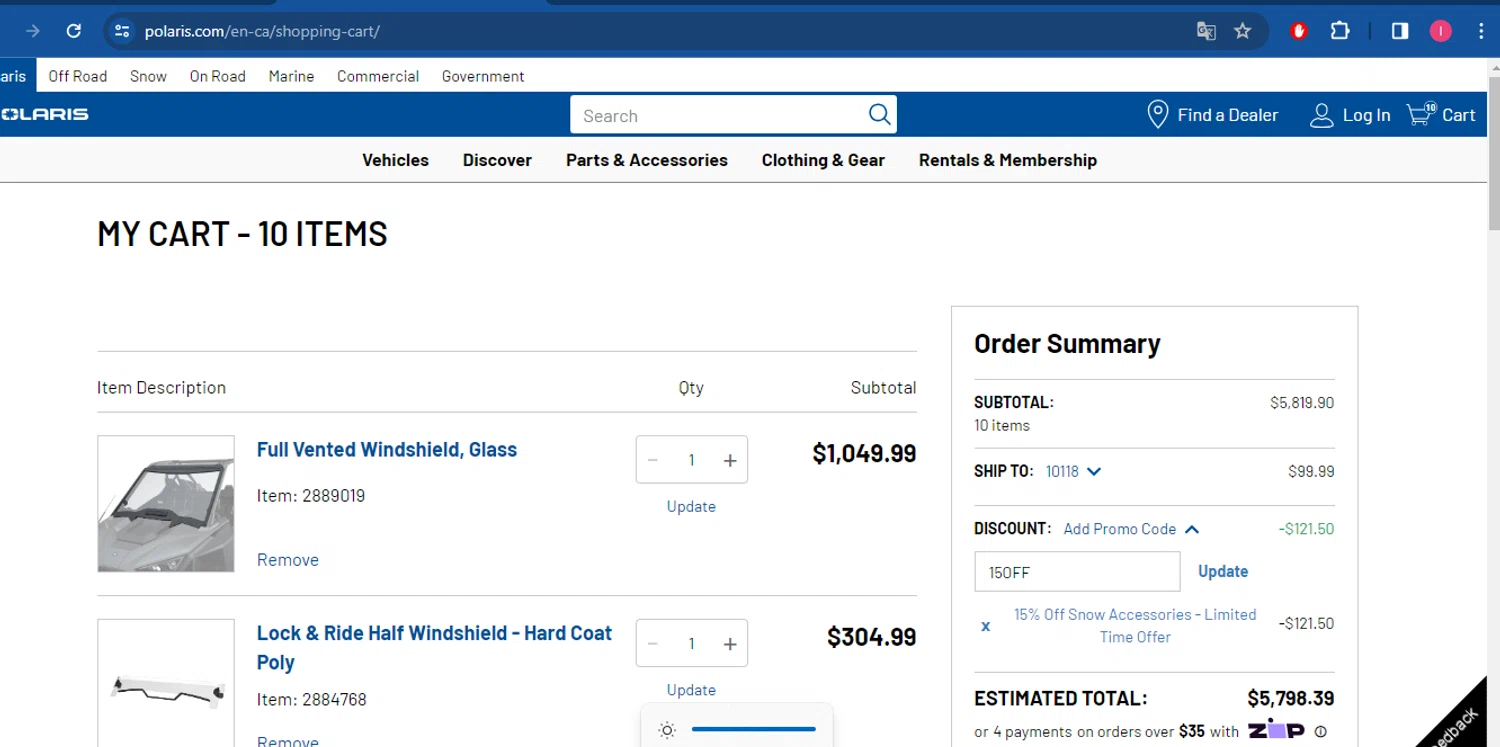This screenshot has height=747, width=1500.
Task: Click the Find a Dealer link
Action: tap(1228, 115)
